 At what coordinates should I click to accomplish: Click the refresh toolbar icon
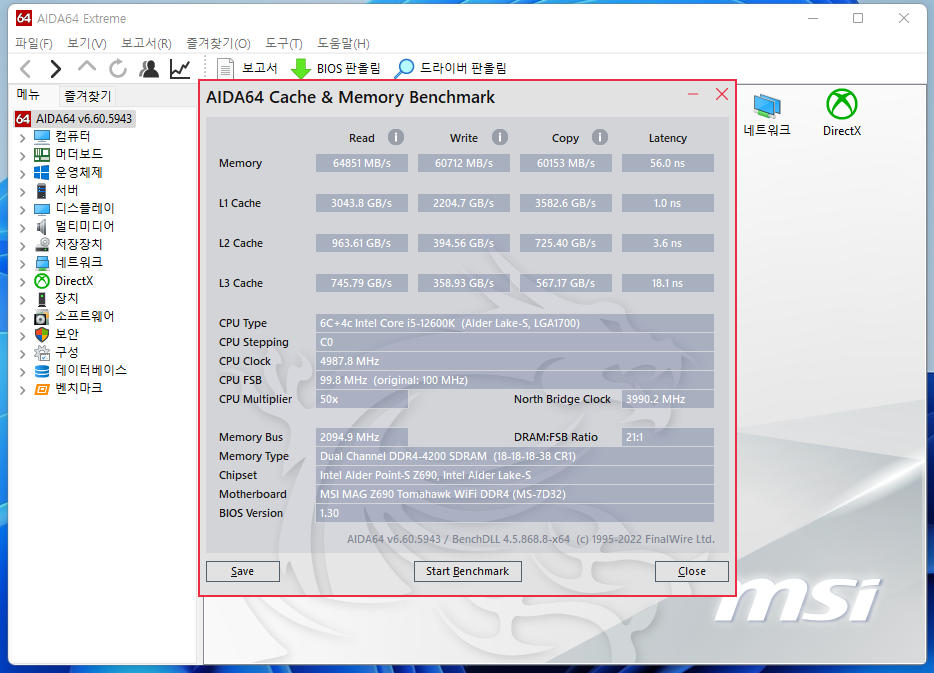pyautogui.click(x=118, y=69)
